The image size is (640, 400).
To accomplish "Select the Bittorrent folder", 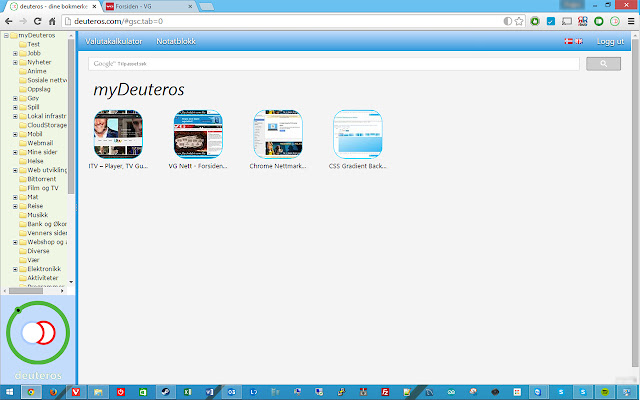I will click(42, 179).
